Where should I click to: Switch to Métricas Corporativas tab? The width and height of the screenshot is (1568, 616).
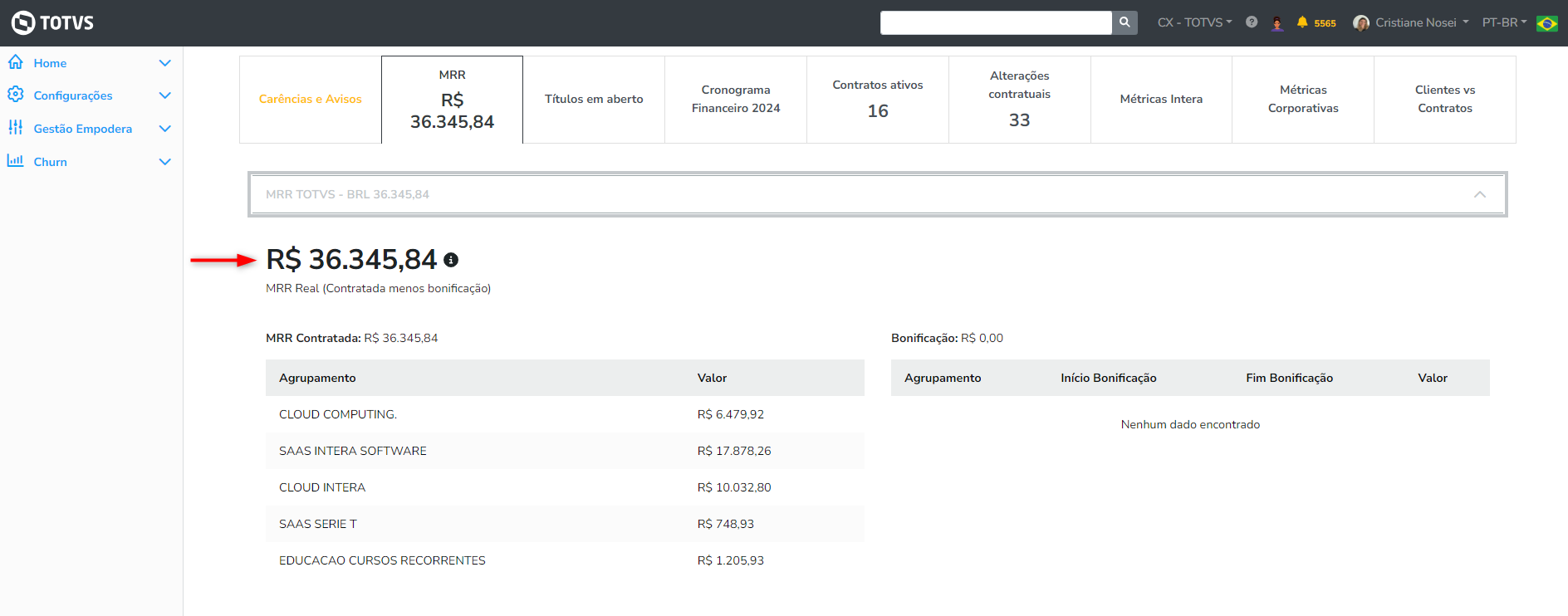click(1303, 100)
